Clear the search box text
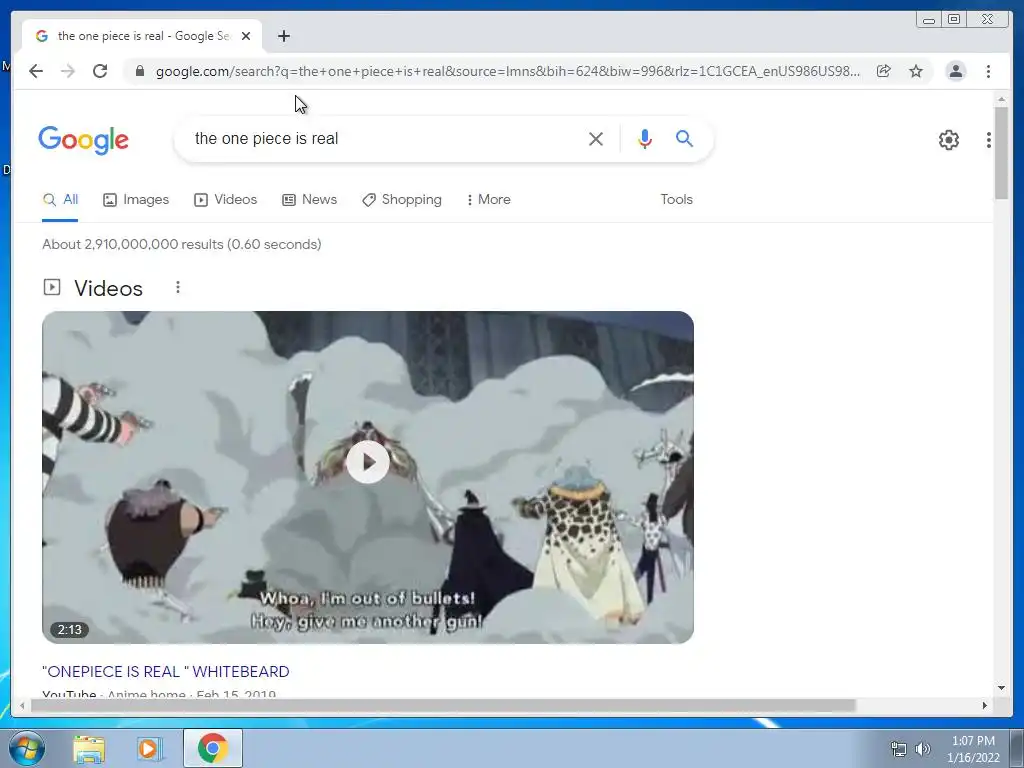 pos(596,138)
